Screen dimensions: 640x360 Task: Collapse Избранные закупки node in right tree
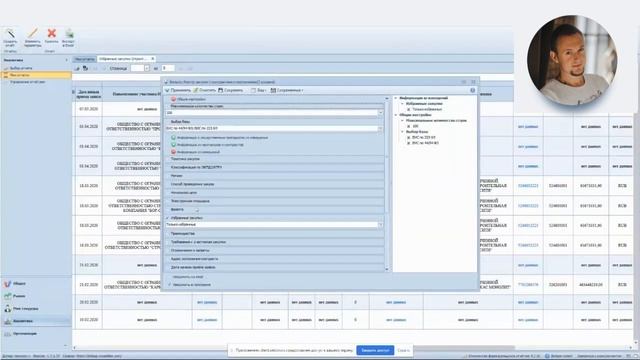(x=402, y=104)
